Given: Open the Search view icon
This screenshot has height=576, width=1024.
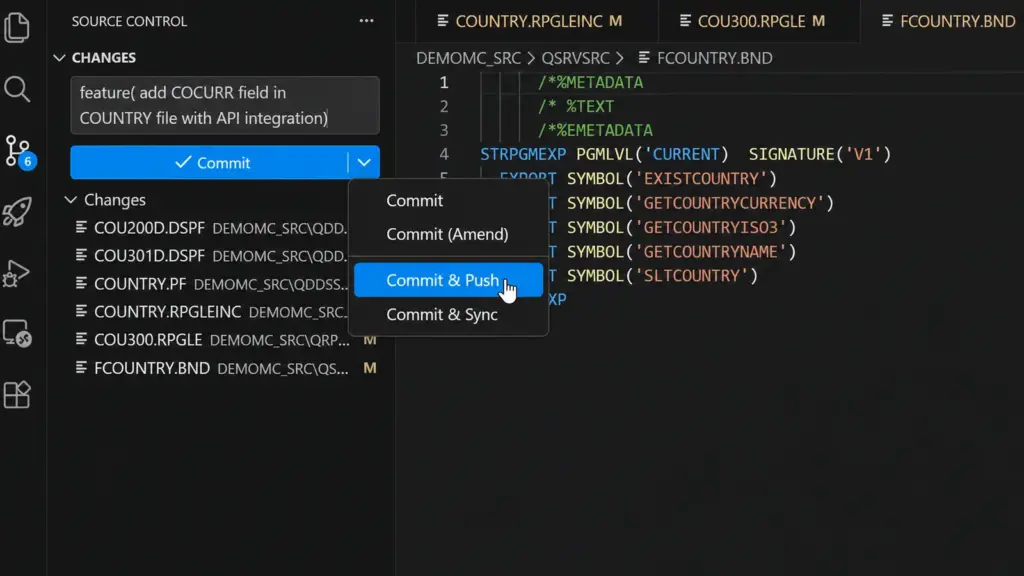Looking at the screenshot, I should tap(17, 89).
